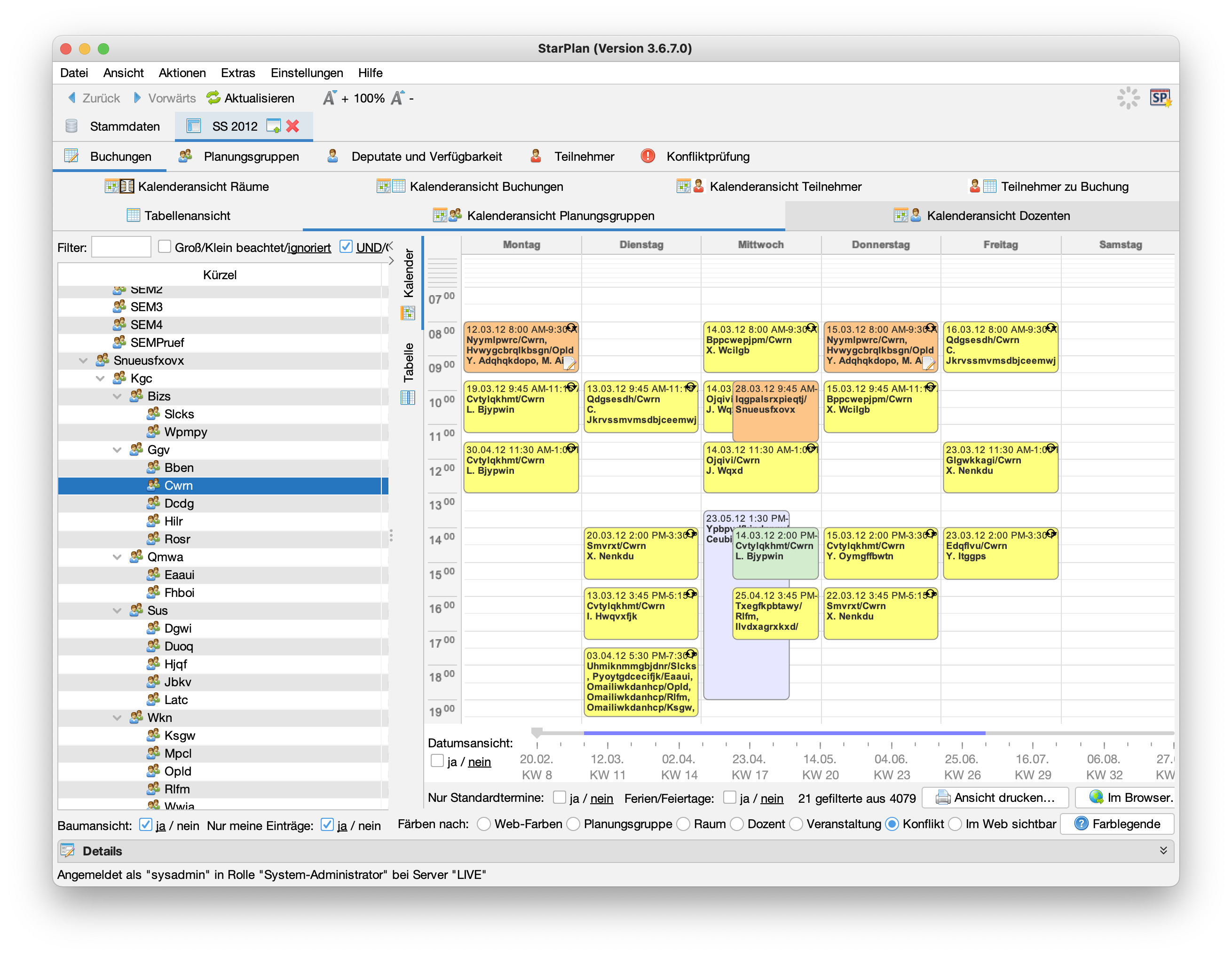Click the SP star icon at top right

coord(1161,98)
